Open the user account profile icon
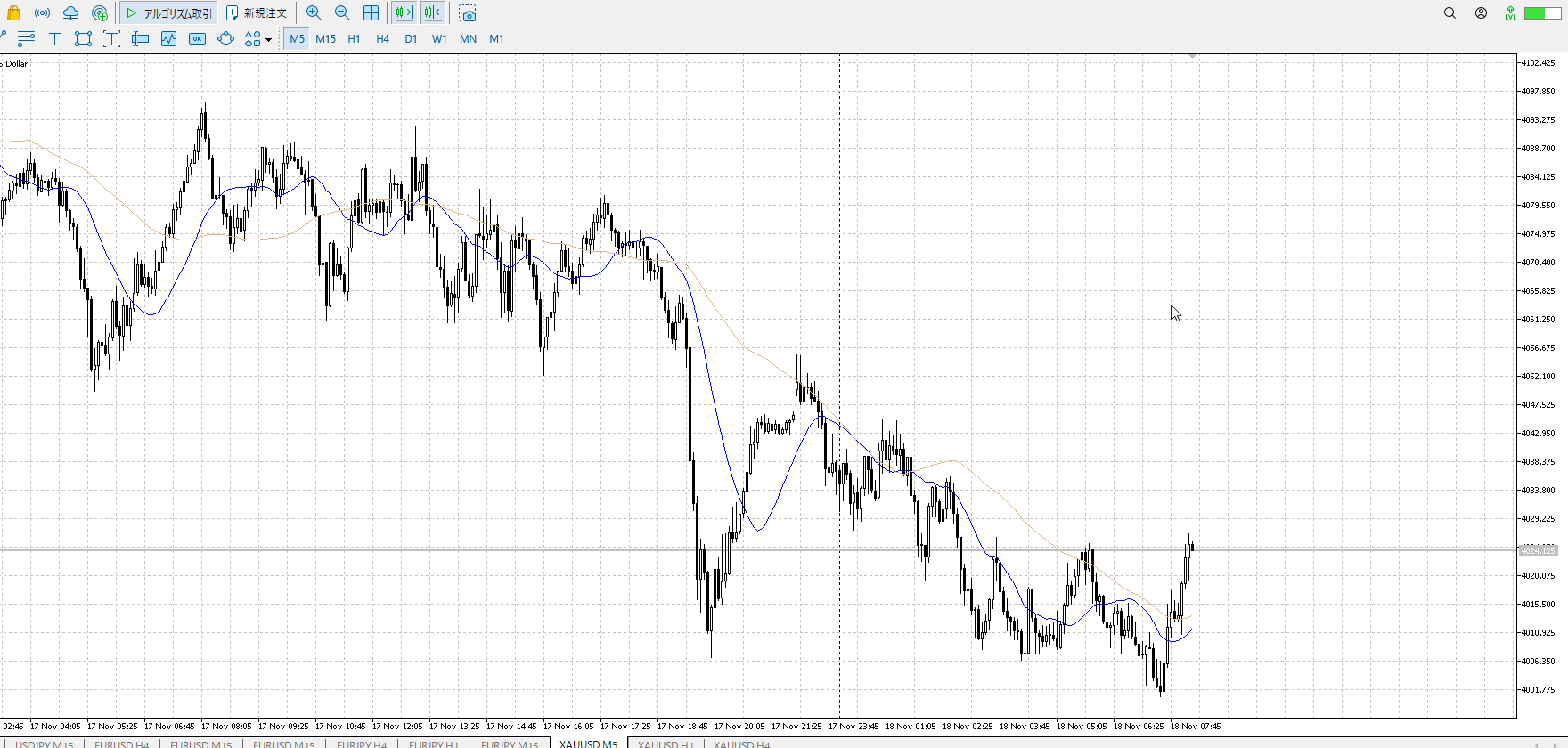The image size is (1568, 748). click(1481, 13)
